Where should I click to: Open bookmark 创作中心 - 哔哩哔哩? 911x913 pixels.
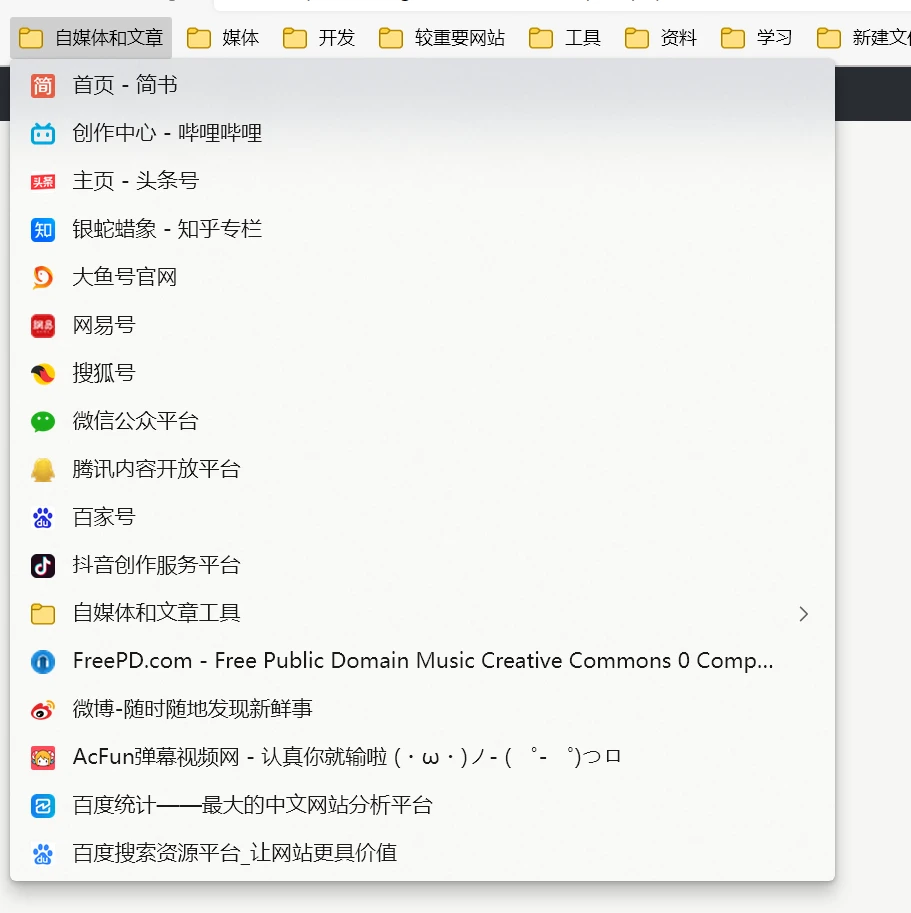[x=422, y=133]
